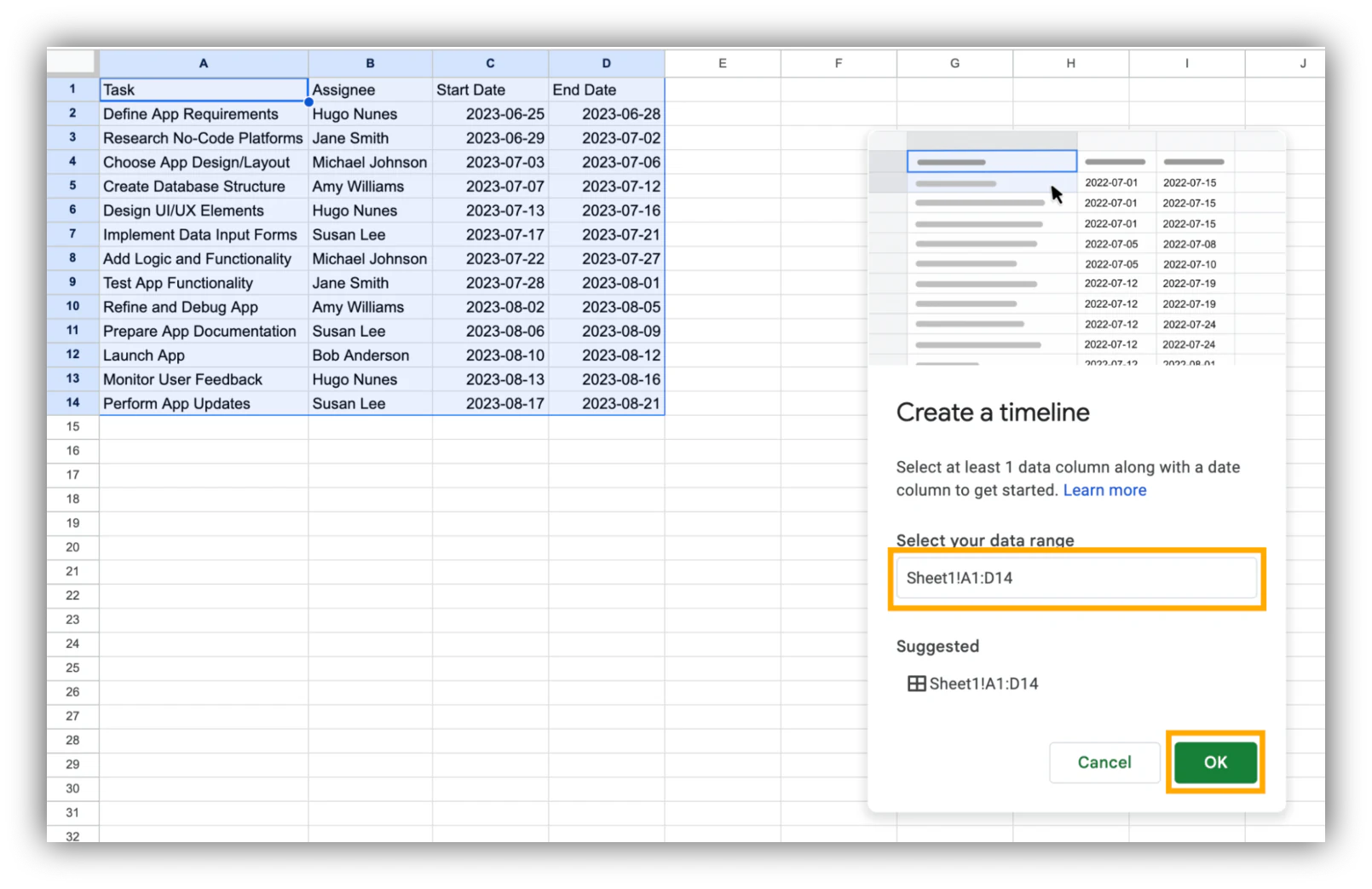Click the select-all corner box
Screen dimensions: 1372x889
pos(72,63)
